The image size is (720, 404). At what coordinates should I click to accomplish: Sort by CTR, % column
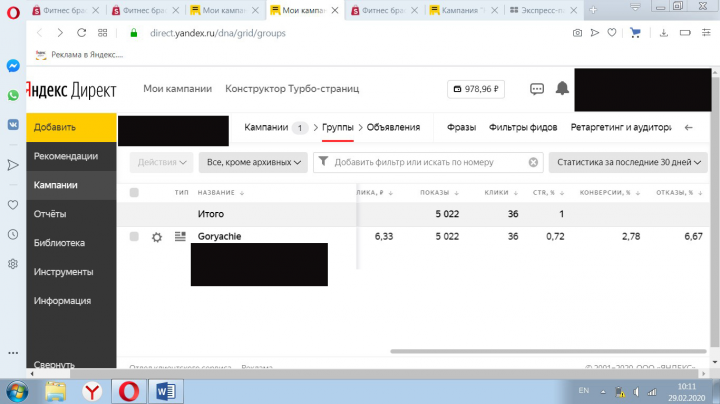(548, 193)
